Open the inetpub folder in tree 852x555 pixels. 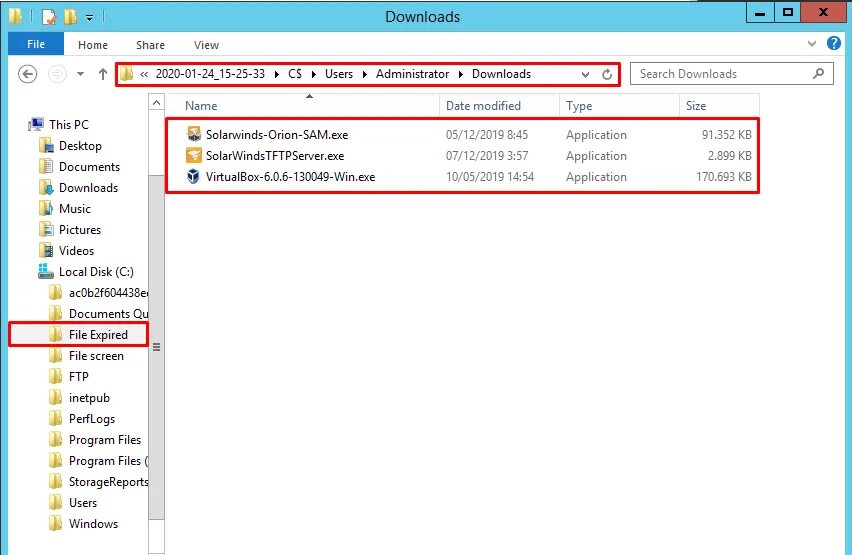[89, 398]
